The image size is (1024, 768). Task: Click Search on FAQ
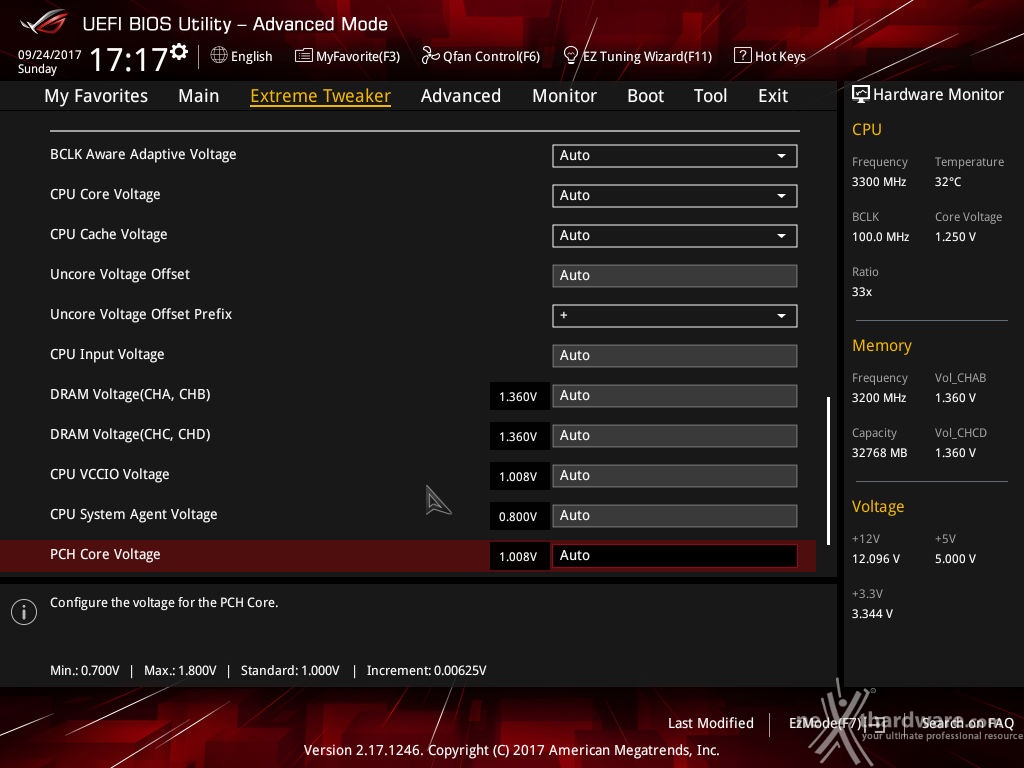967,723
